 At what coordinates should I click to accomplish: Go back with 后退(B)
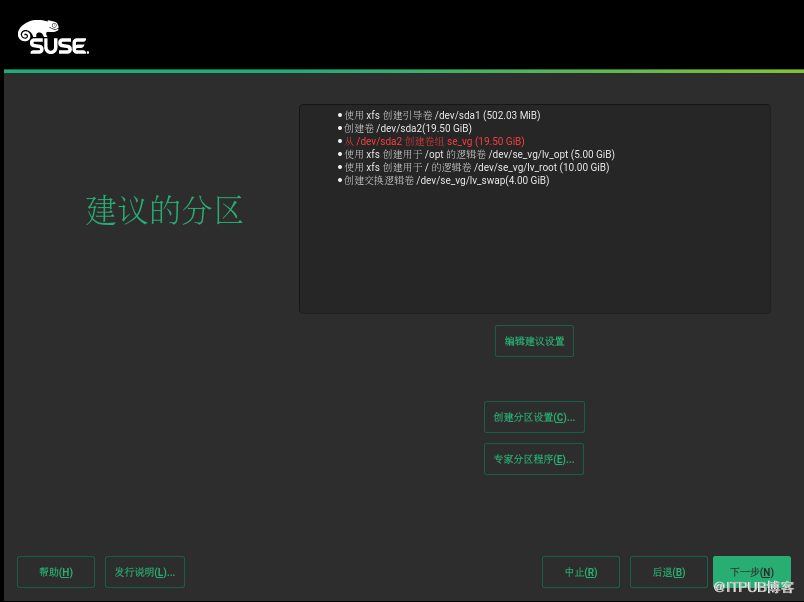669,572
